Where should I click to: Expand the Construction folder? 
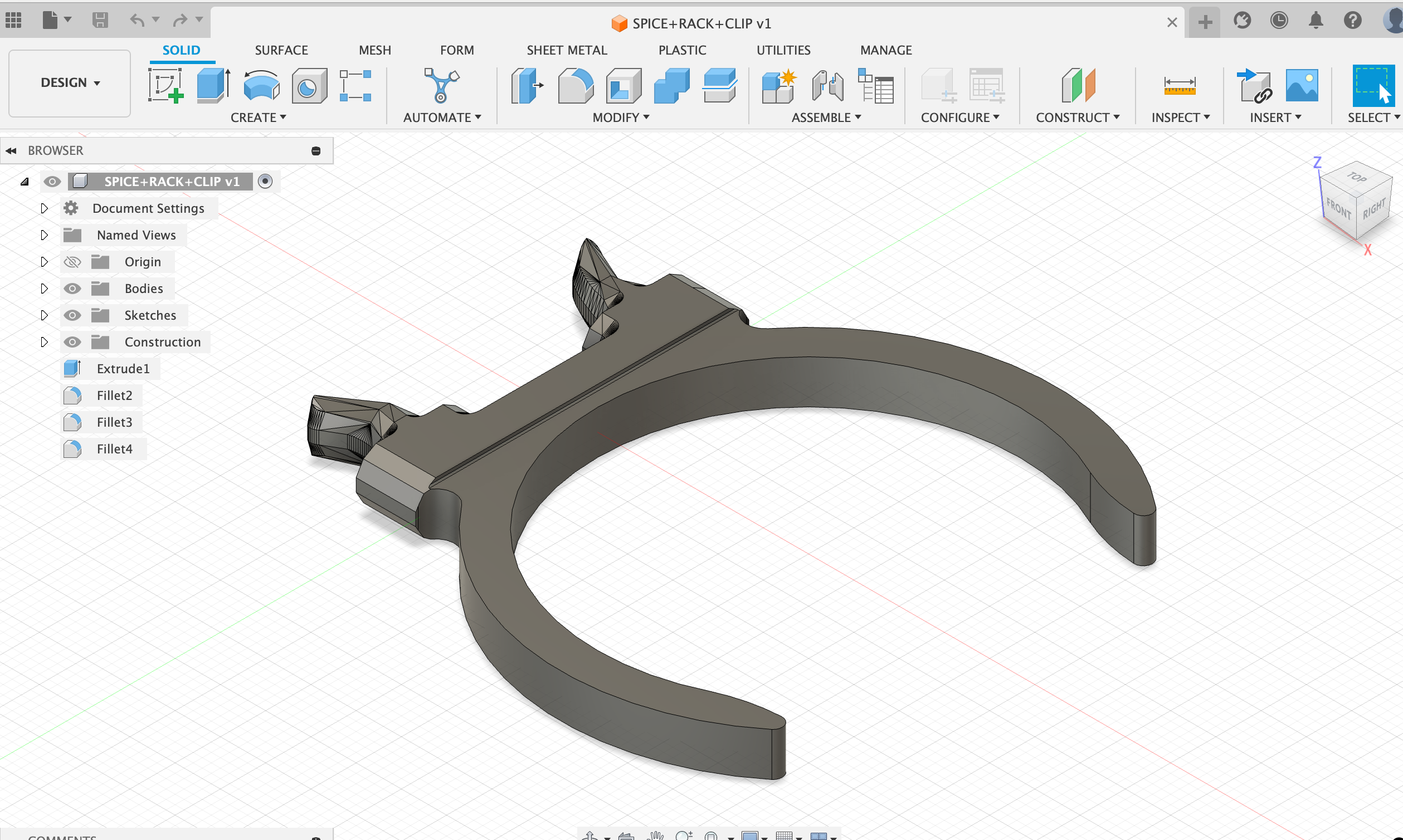(44, 342)
